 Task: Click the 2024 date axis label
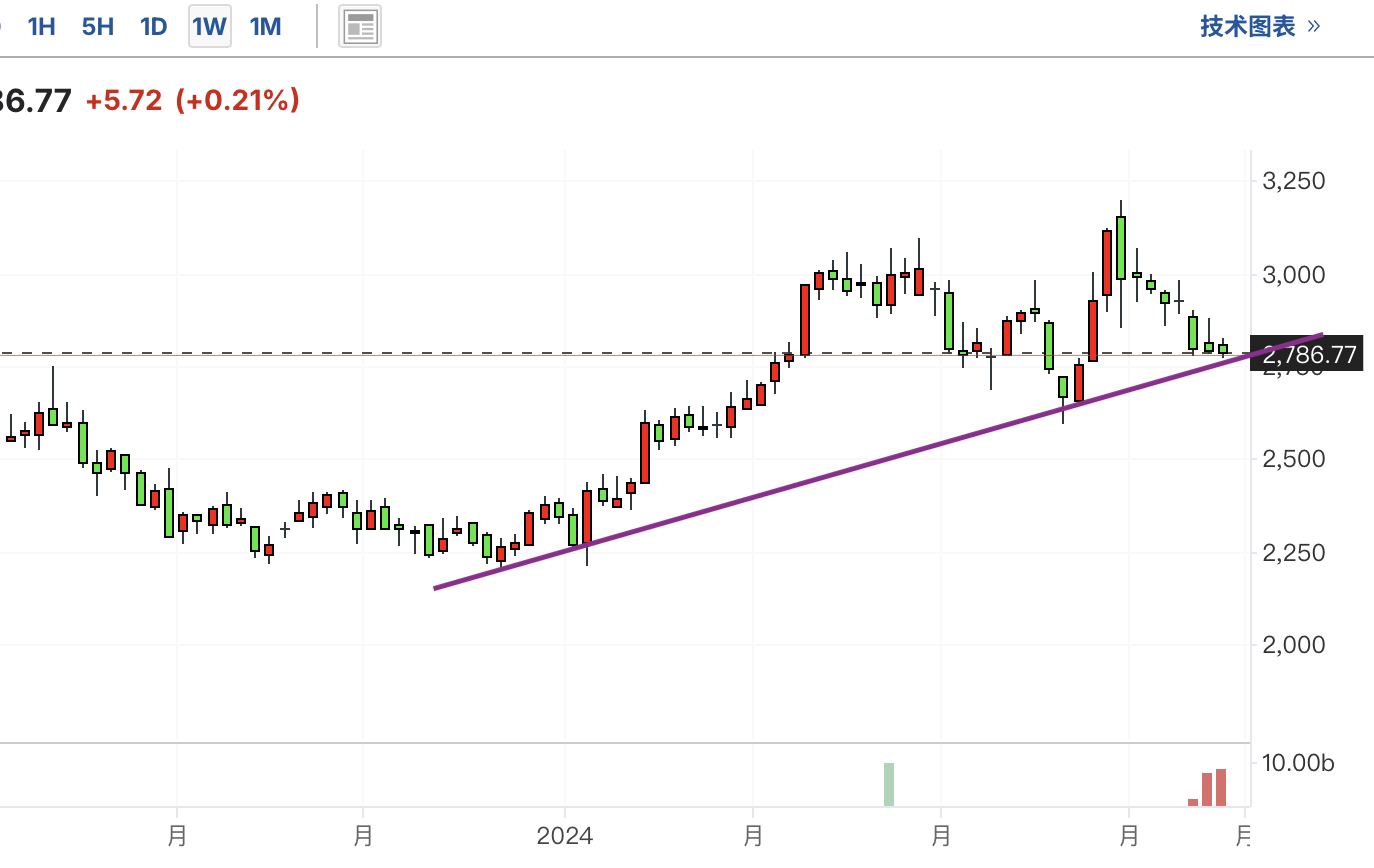565,836
